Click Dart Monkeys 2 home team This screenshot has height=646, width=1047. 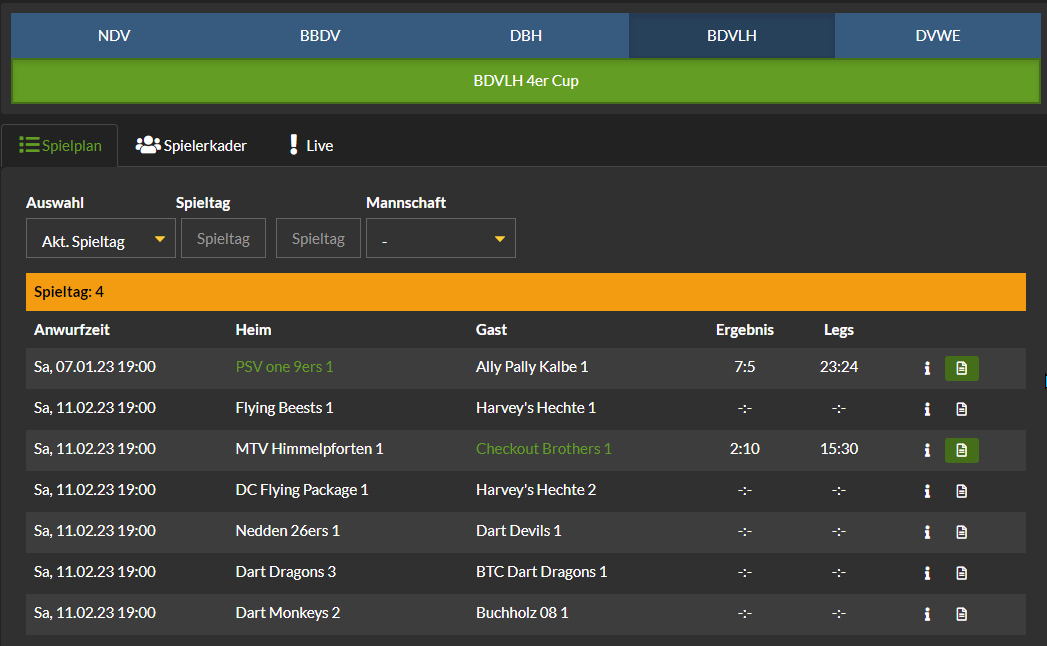[288, 613]
